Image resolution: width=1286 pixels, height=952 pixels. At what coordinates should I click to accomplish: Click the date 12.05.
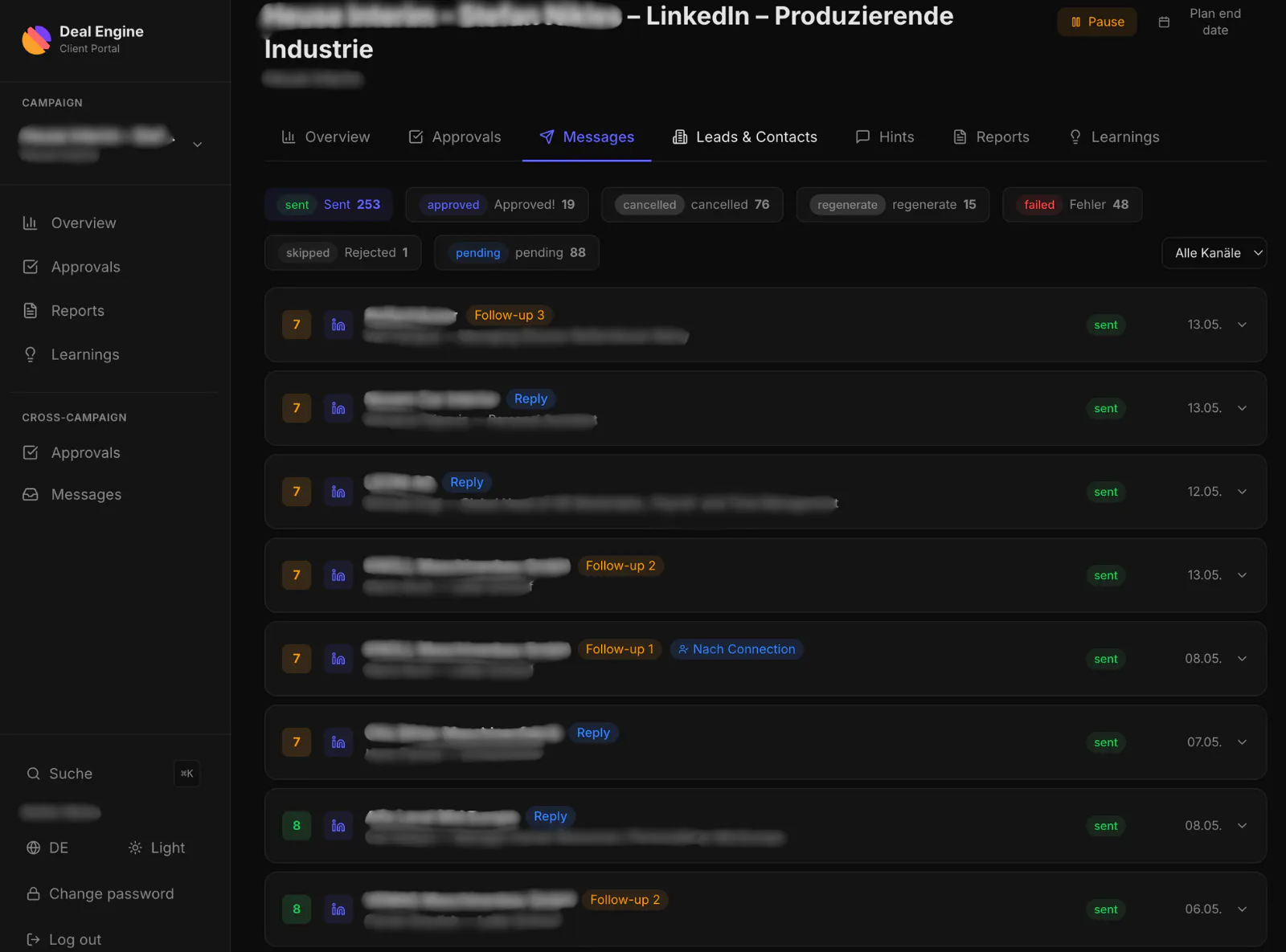(x=1204, y=492)
